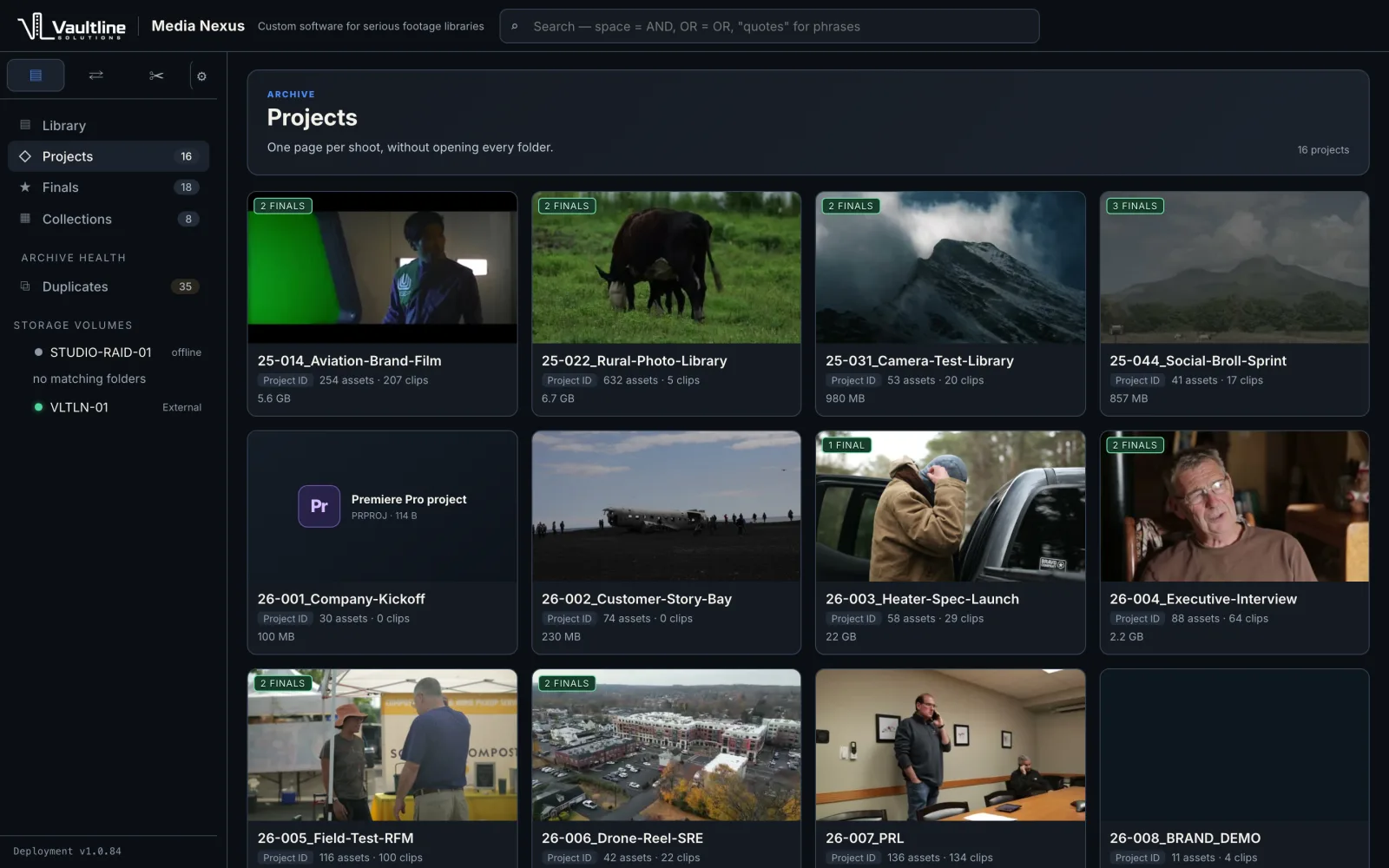The height and width of the screenshot is (868, 1389).
Task: Click the 26-008_BRAND_DEMO project title
Action: click(1185, 838)
